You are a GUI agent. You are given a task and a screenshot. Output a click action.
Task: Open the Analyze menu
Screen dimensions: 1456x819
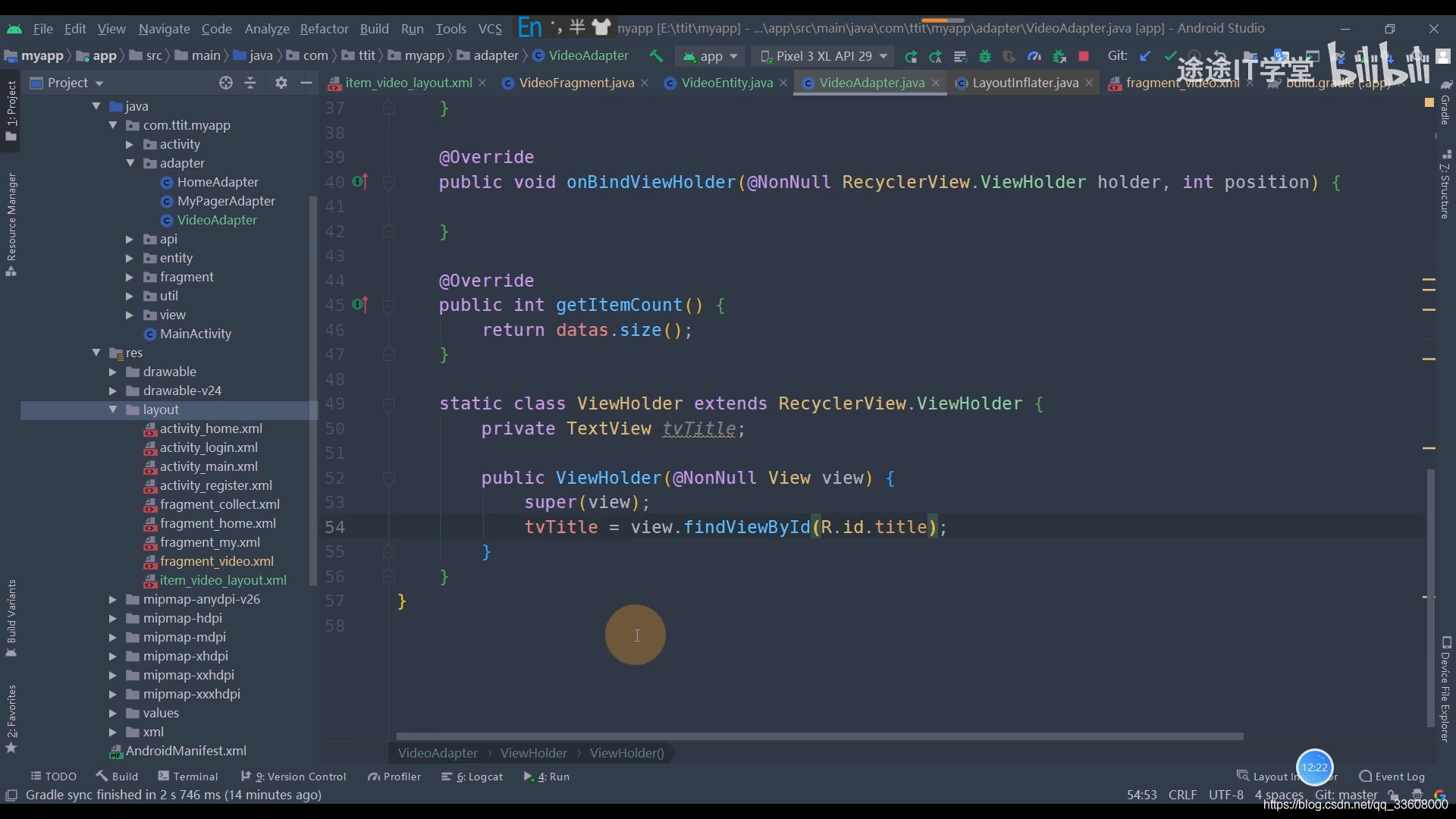click(267, 29)
